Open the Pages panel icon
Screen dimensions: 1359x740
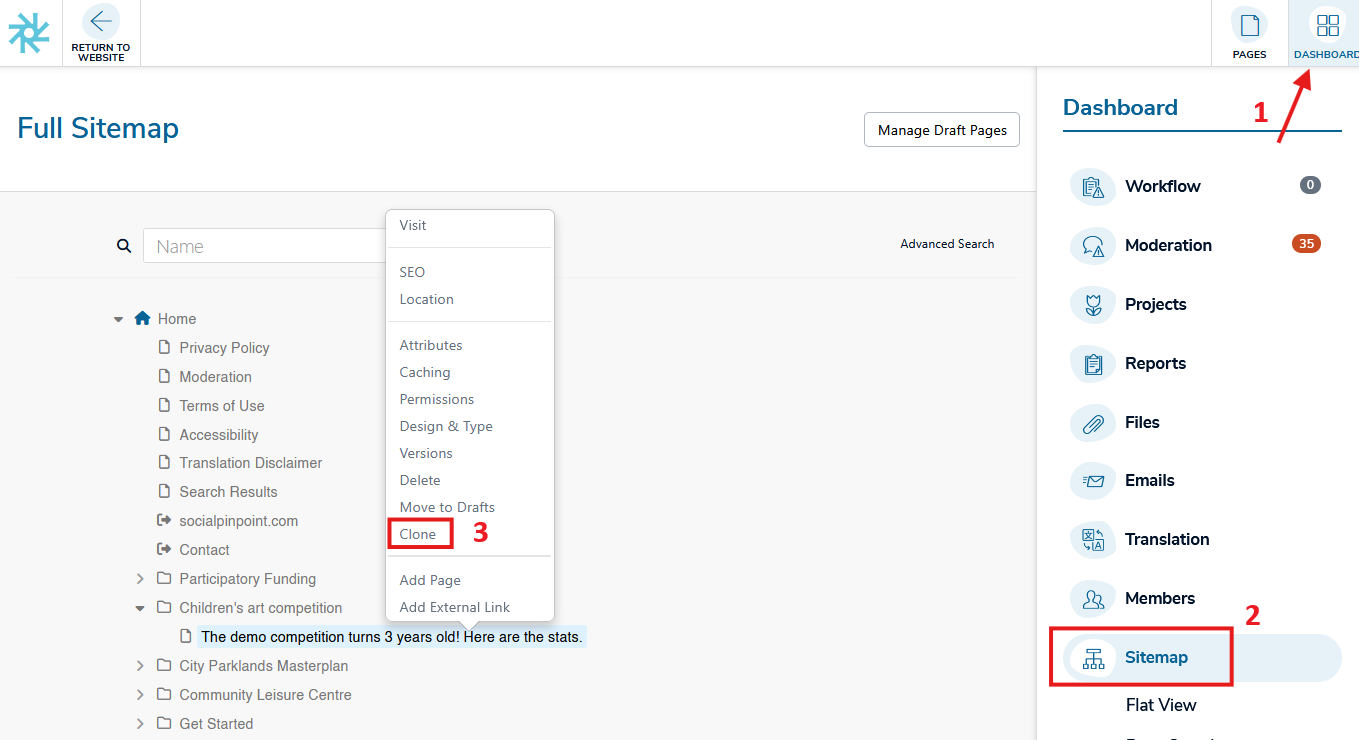(x=1249, y=25)
